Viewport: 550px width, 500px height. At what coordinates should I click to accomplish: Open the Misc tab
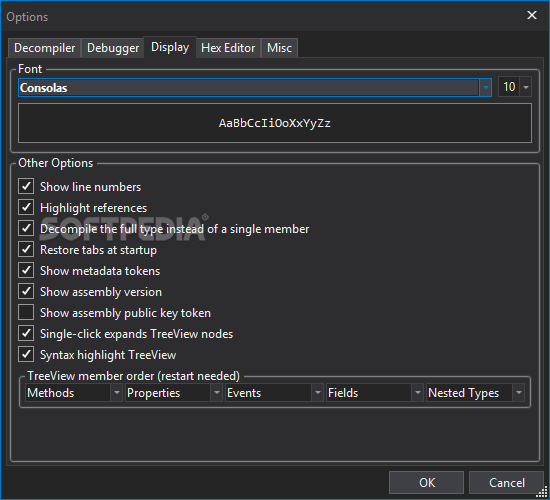279,48
